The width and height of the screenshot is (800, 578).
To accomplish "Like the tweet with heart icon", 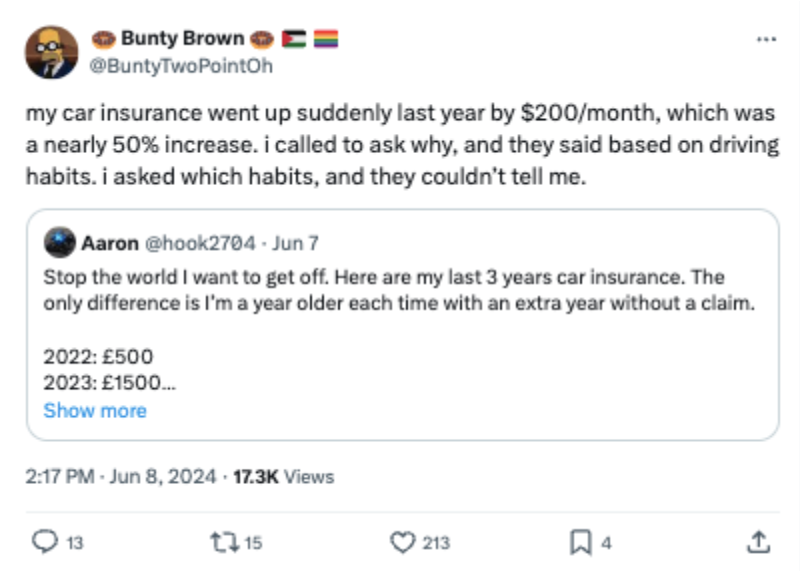I will tap(401, 542).
